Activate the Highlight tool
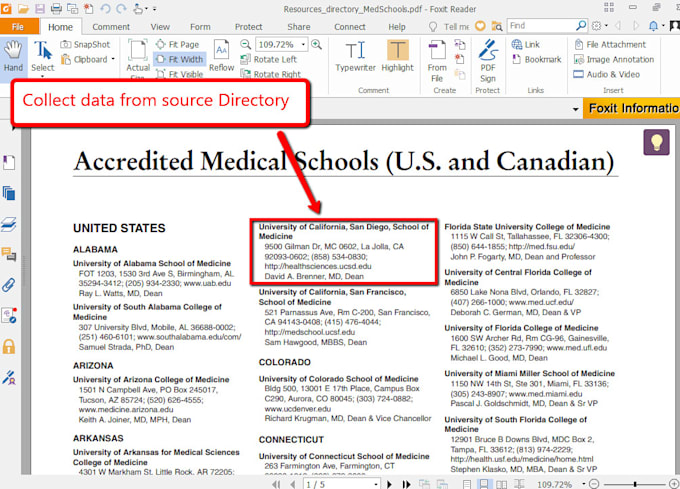The height and width of the screenshot is (489, 680). click(x=398, y=56)
